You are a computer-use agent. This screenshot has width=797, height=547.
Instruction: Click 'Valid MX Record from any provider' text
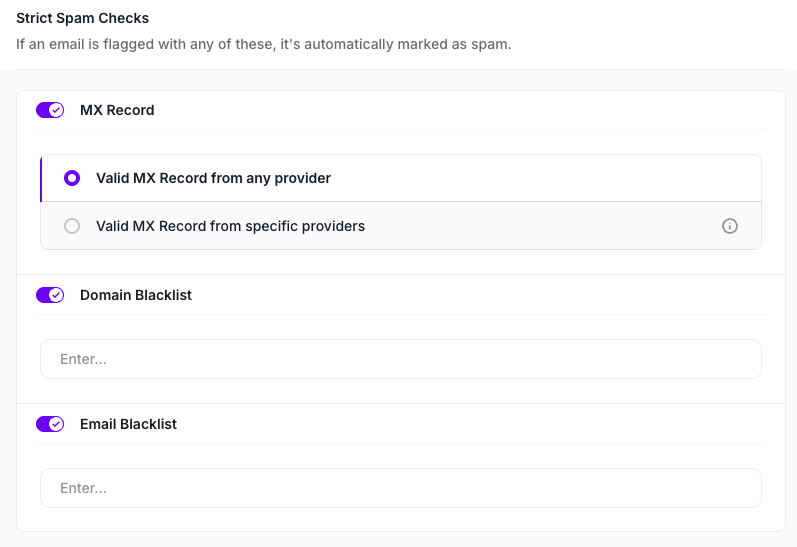pos(213,178)
